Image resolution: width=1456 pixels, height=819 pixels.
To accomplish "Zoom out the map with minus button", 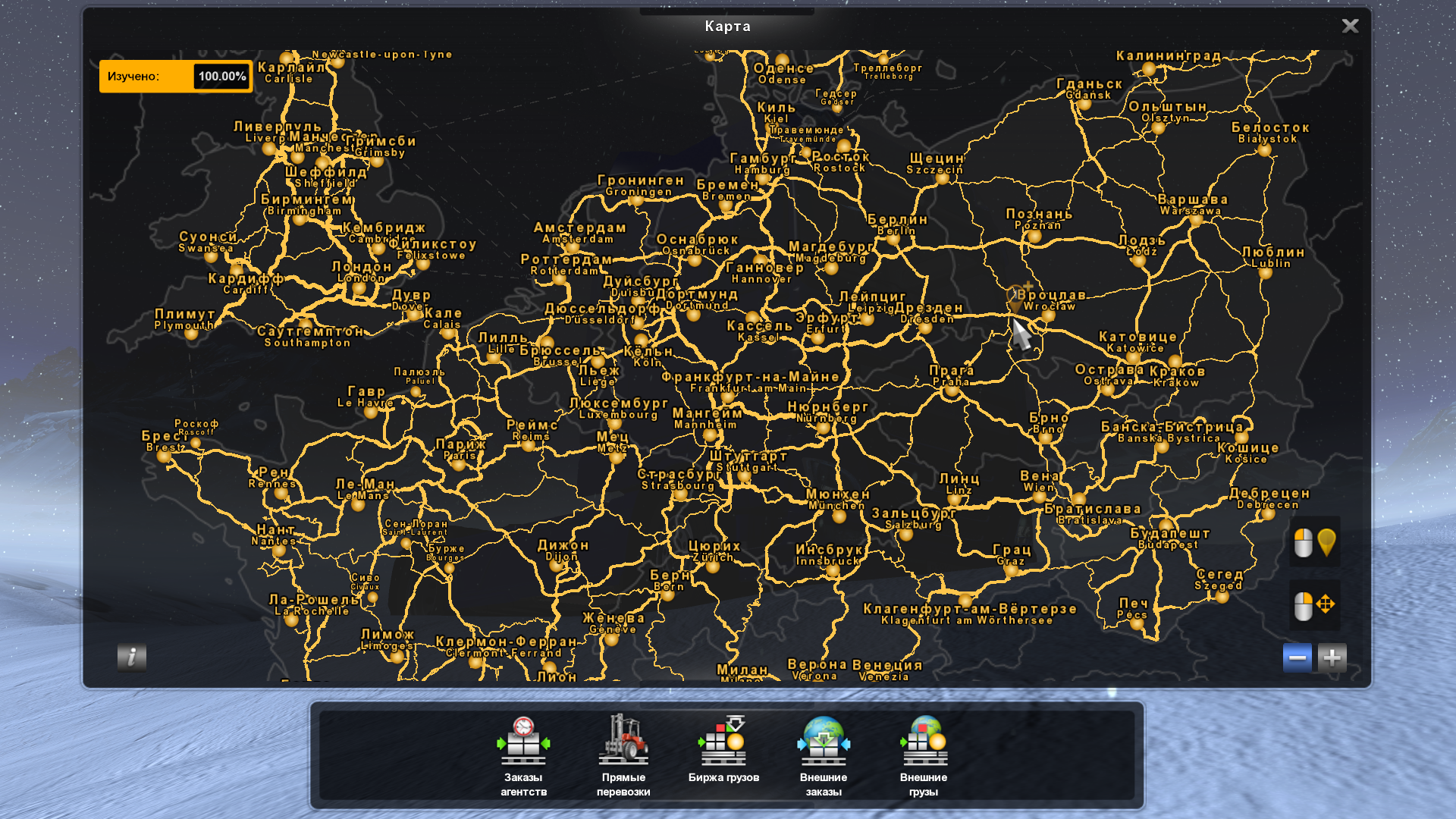I will (1297, 657).
